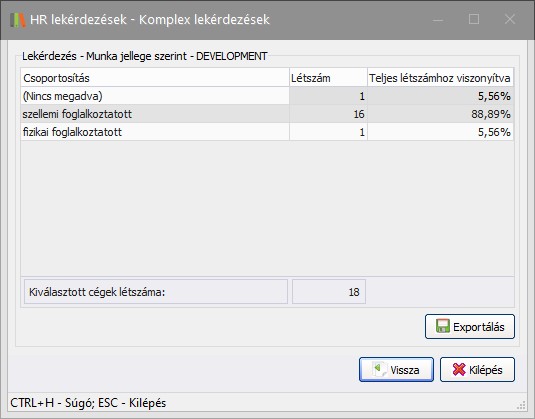
Task: Click the green floppy disk Exportálás icon
Action: click(443, 326)
